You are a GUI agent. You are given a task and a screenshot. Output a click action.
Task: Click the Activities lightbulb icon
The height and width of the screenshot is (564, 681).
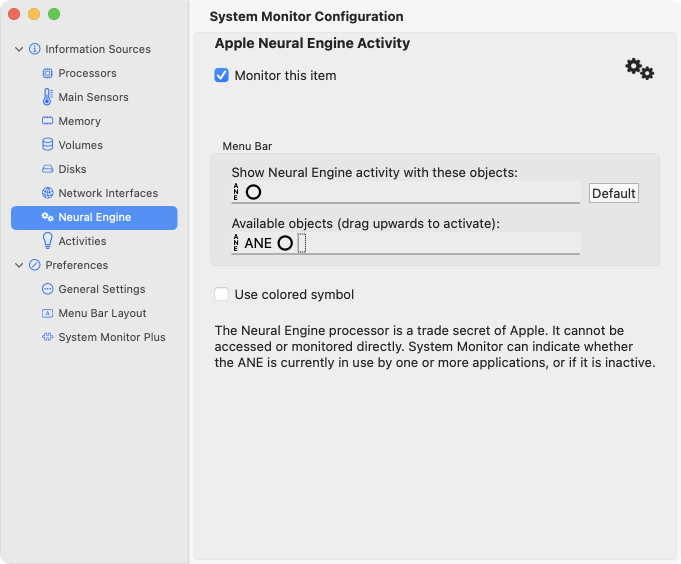coord(47,241)
